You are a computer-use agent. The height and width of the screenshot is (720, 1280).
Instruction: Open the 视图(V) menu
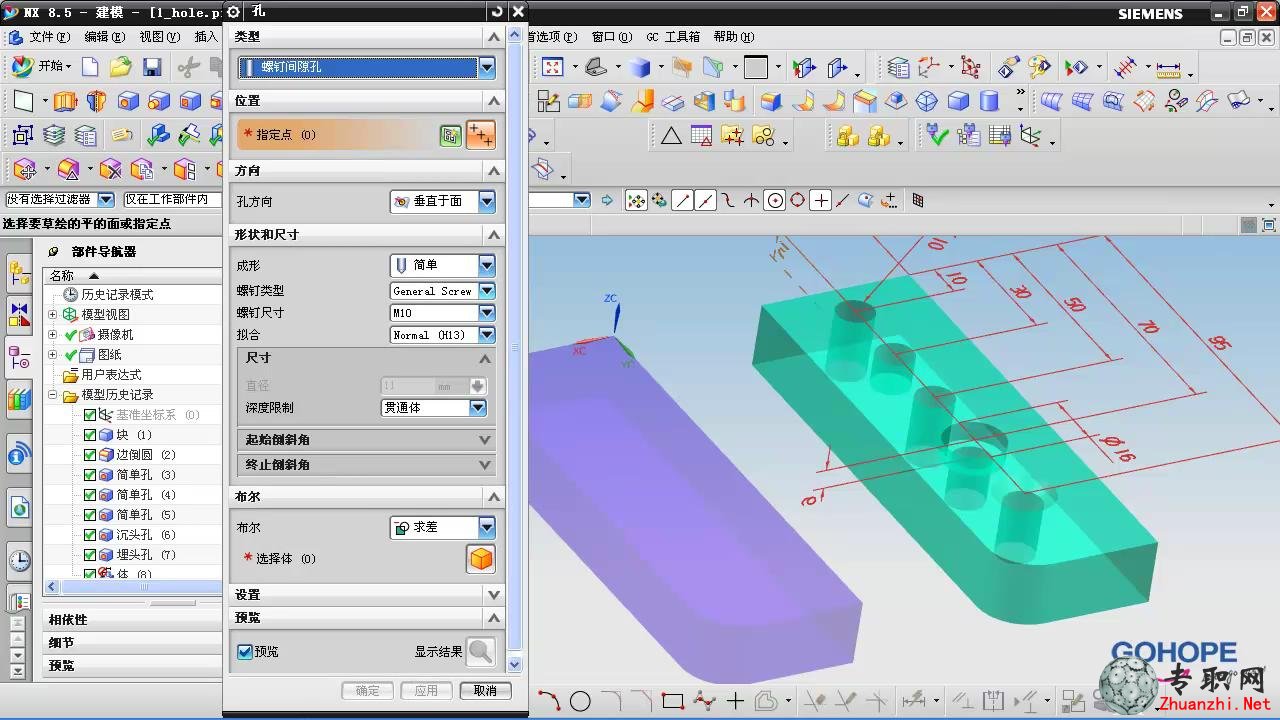159,37
